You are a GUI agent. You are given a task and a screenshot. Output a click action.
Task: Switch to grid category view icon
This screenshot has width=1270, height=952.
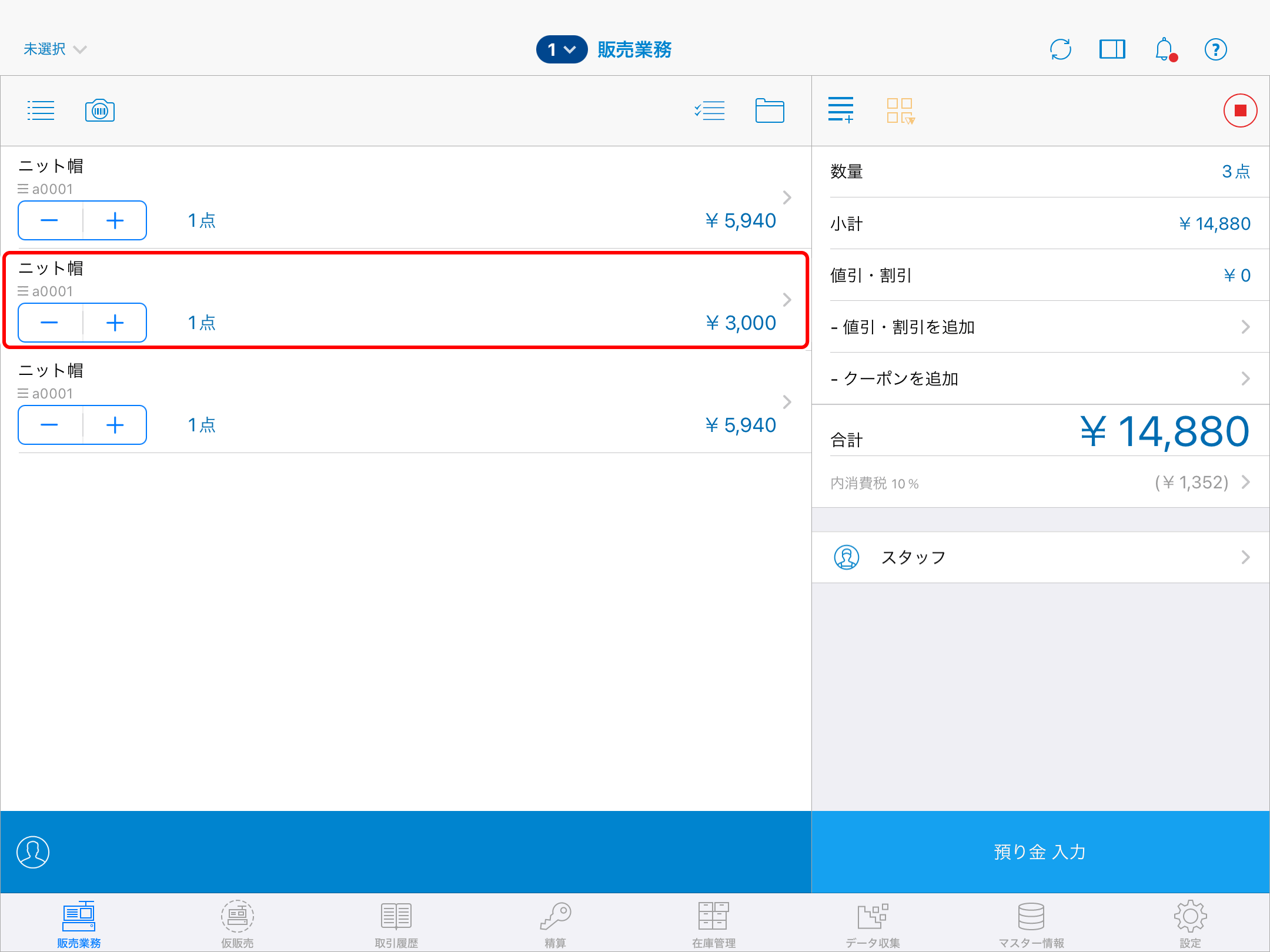[900, 110]
